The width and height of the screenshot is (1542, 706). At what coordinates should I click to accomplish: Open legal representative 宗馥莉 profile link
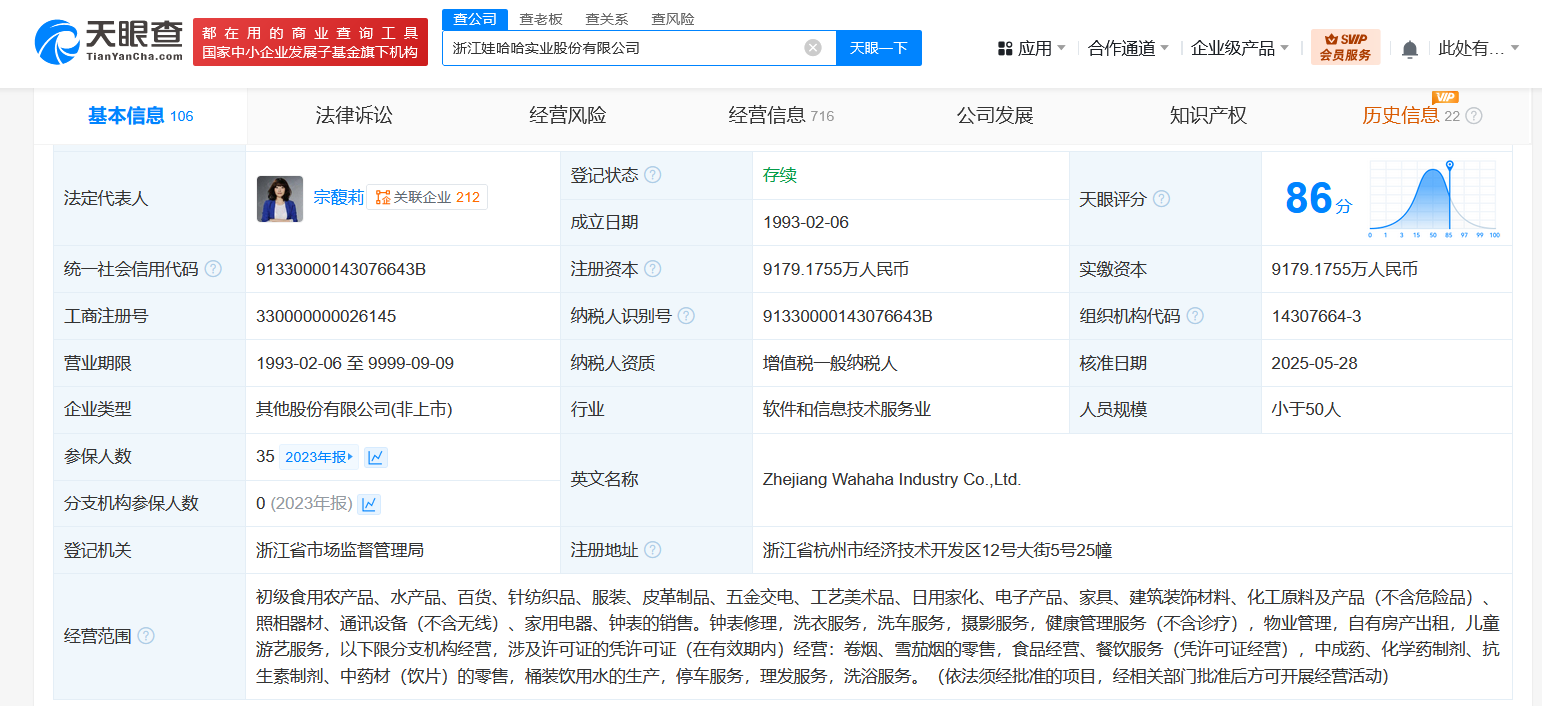pos(338,198)
